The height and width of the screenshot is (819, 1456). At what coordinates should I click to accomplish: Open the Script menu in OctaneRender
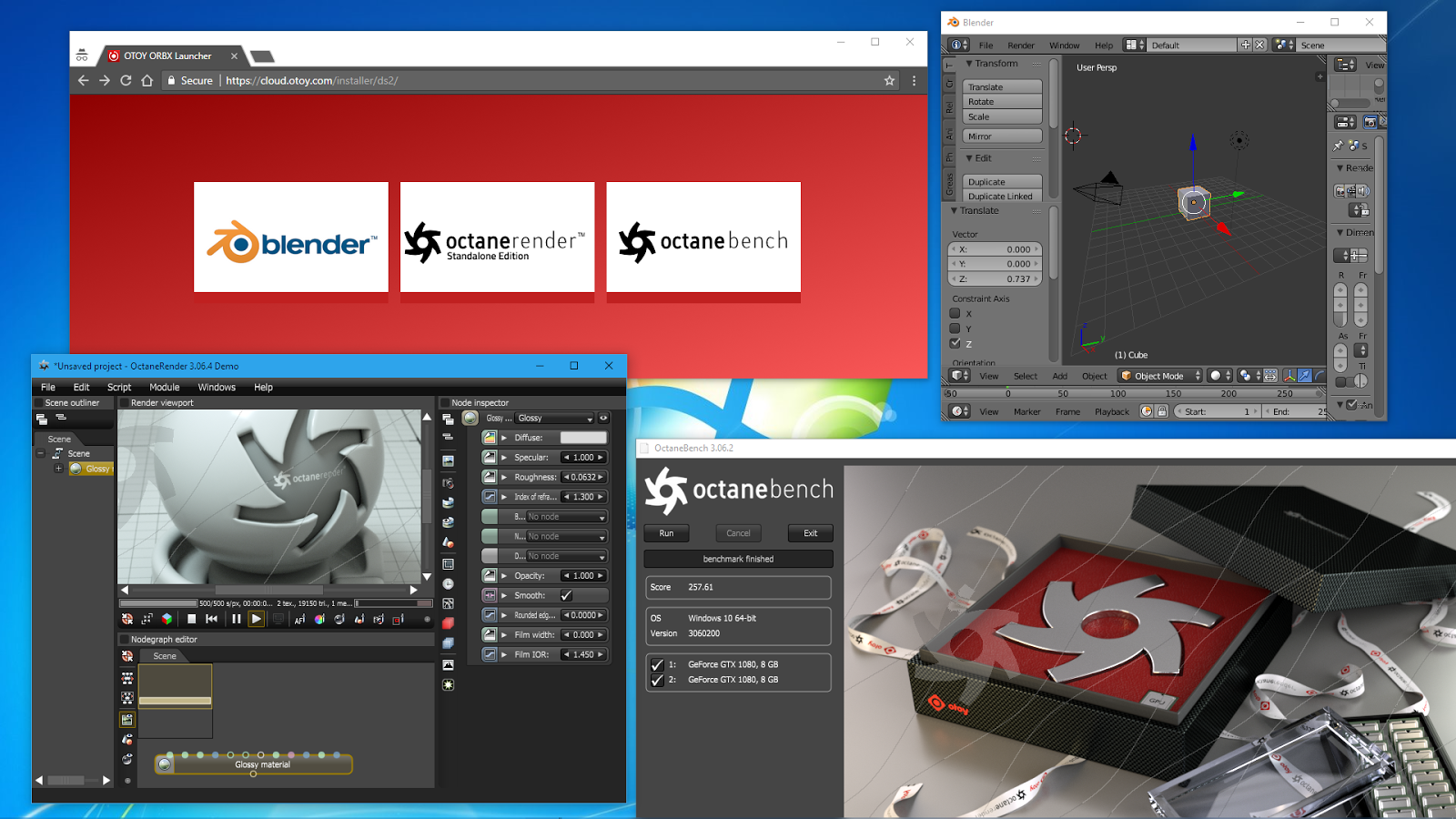coord(119,387)
